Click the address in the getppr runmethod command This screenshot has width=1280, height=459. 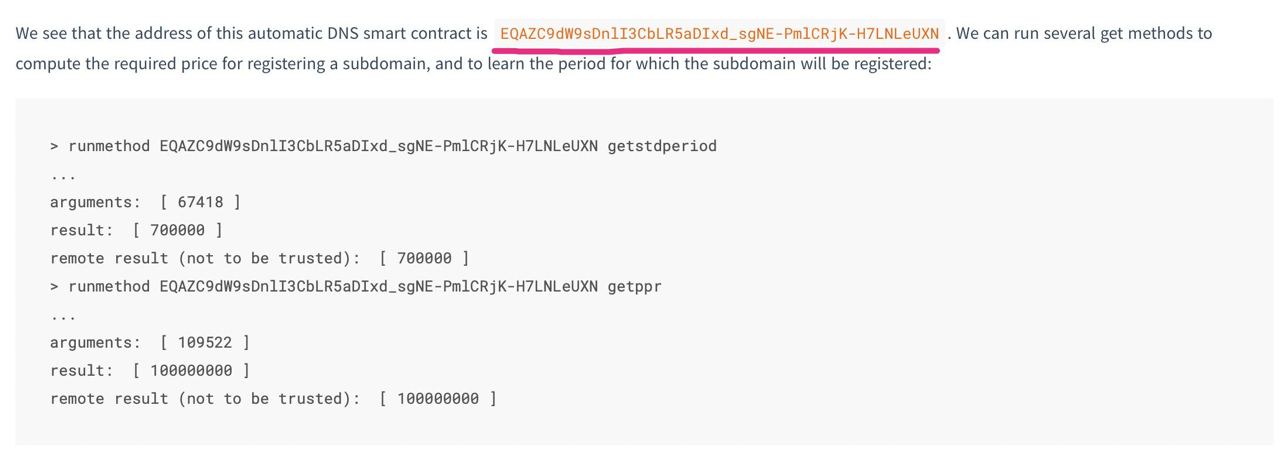click(x=378, y=286)
